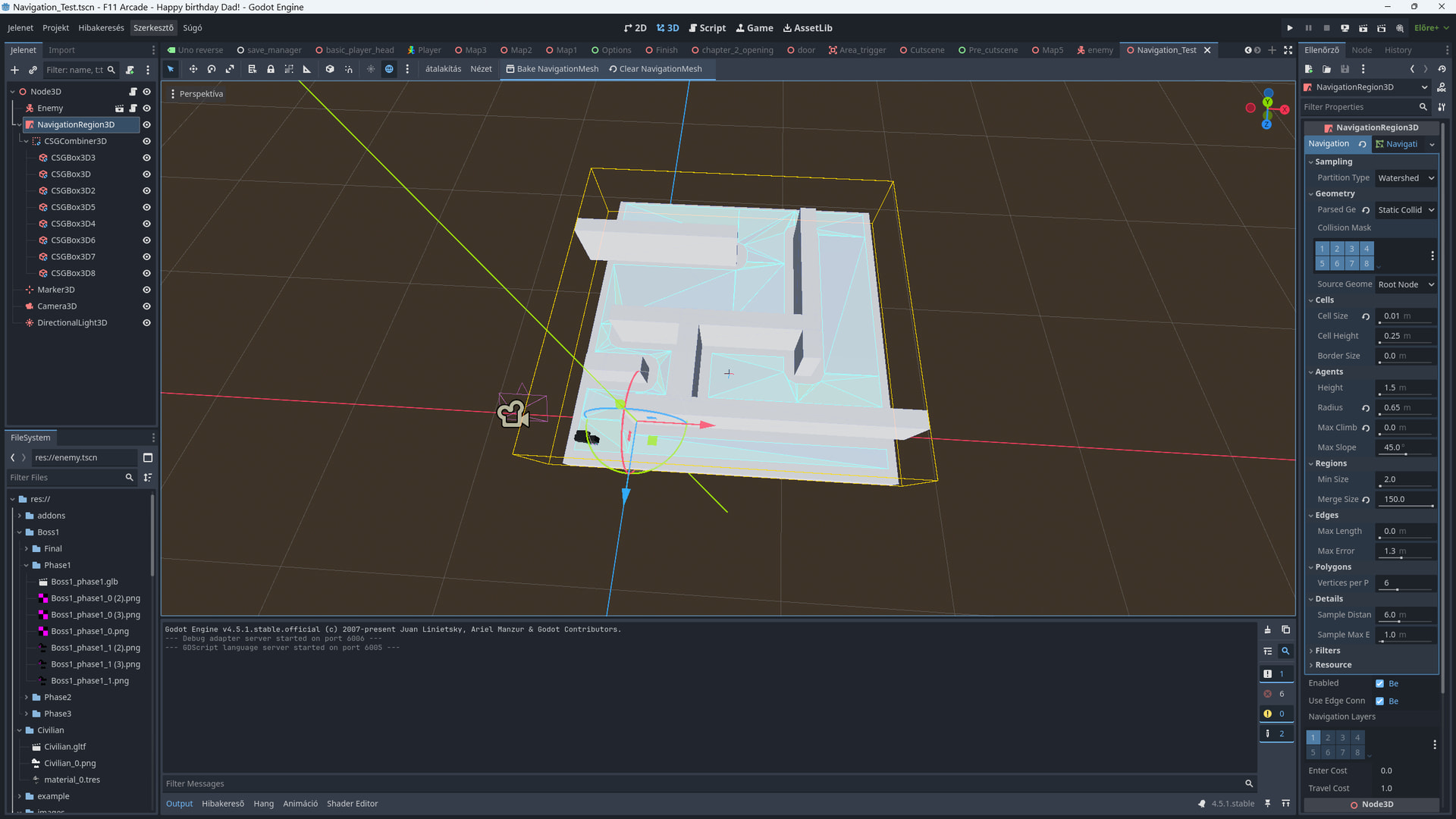Toggle Use Edge Connections checkbox

pyautogui.click(x=1379, y=701)
